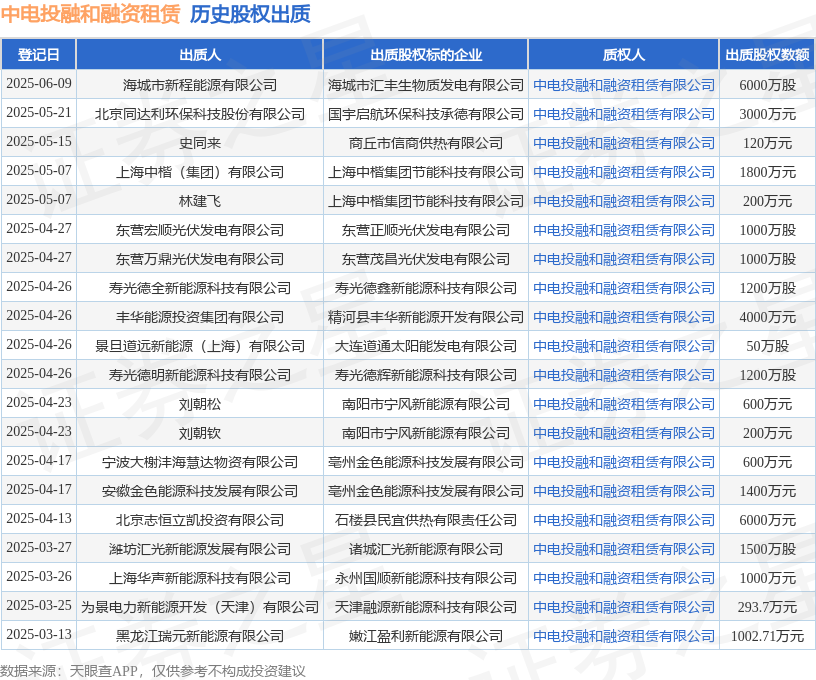
Task: Select 黑龙江瑞元新能源有限公司 cell
Action: click(x=200, y=636)
